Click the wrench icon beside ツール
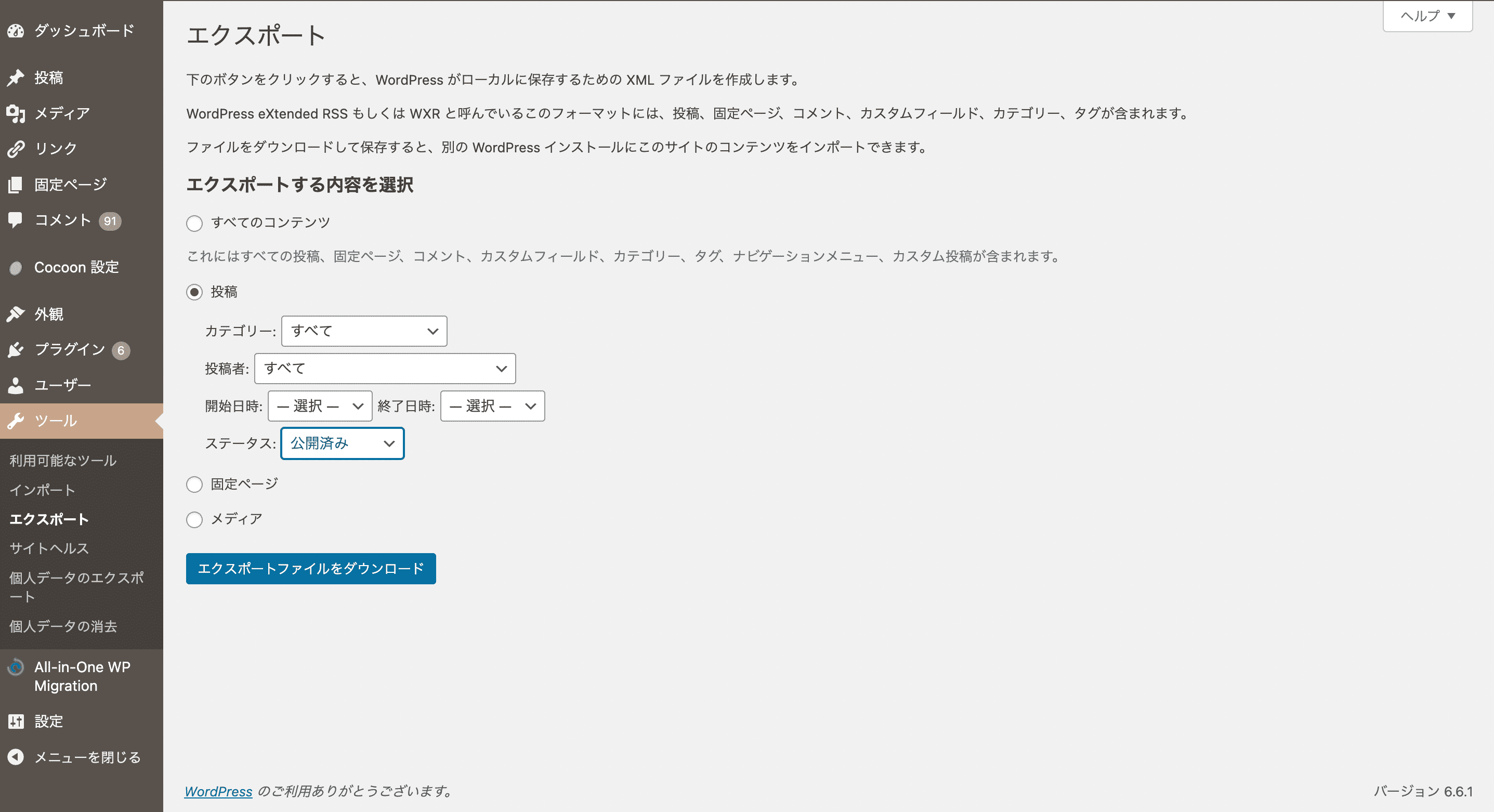This screenshot has width=1494, height=812. (16, 421)
